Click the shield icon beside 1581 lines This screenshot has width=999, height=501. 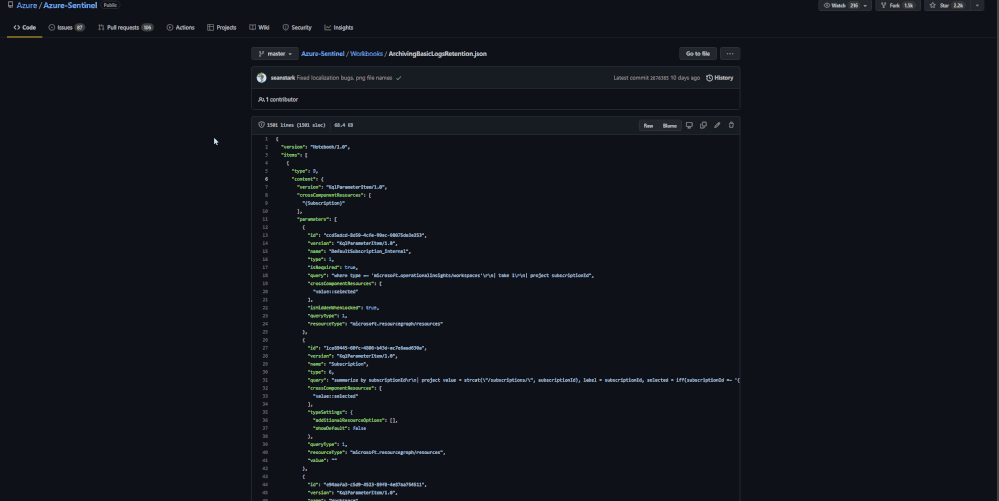[261, 125]
